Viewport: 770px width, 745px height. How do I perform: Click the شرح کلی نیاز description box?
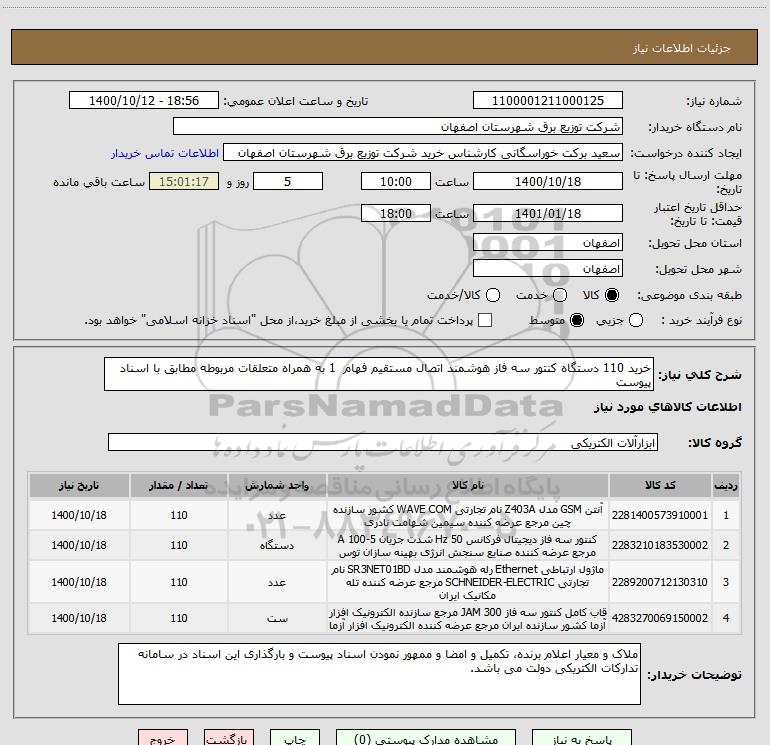pyautogui.click(x=379, y=374)
